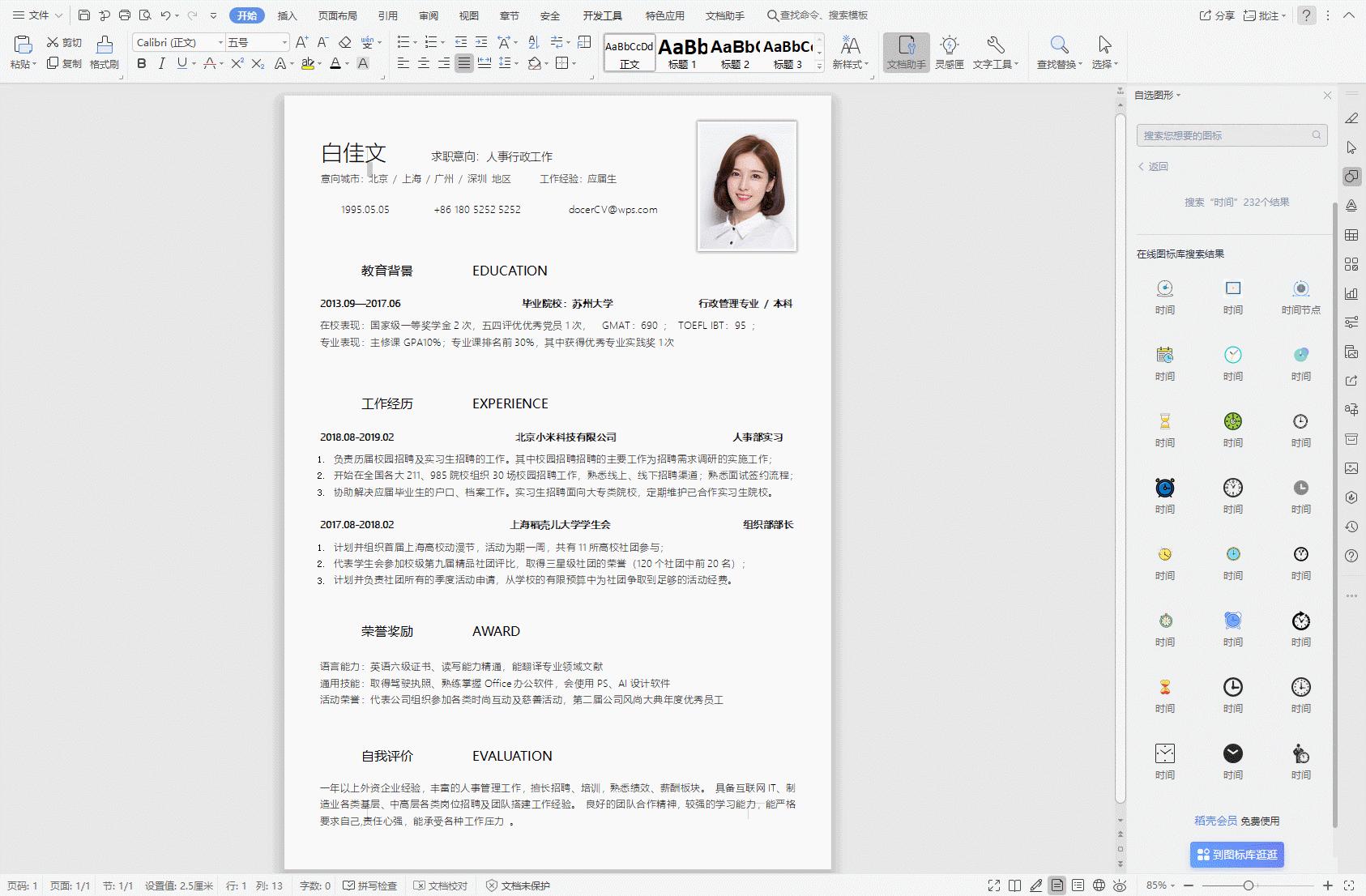Viewport: 1366px width, 896px height.
Task: Click the blue alarm clock 时间 icon
Action: [x=1164, y=488]
